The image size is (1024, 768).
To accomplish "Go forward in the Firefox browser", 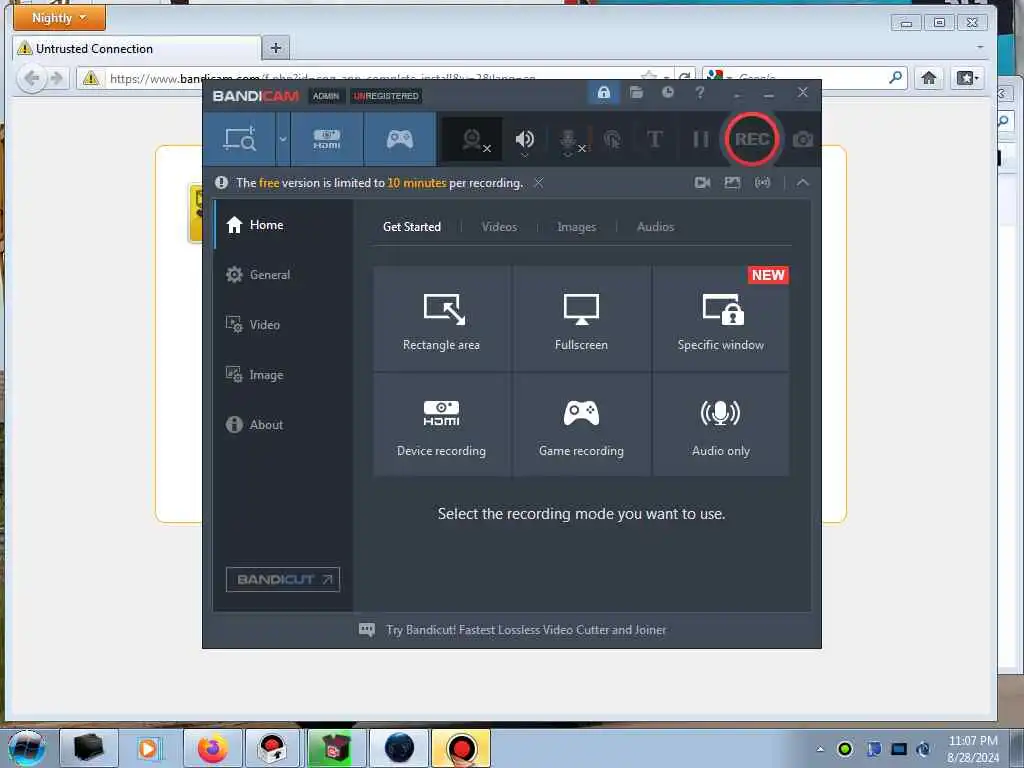I will coord(57,78).
